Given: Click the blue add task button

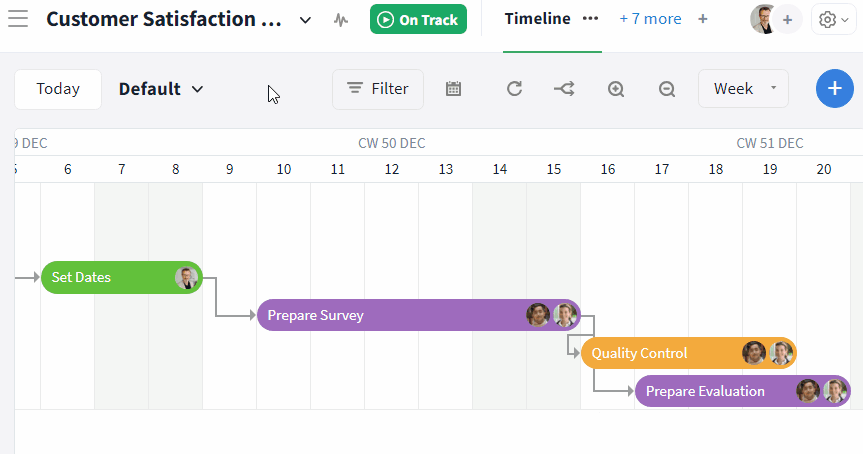Looking at the screenshot, I should [x=835, y=89].
